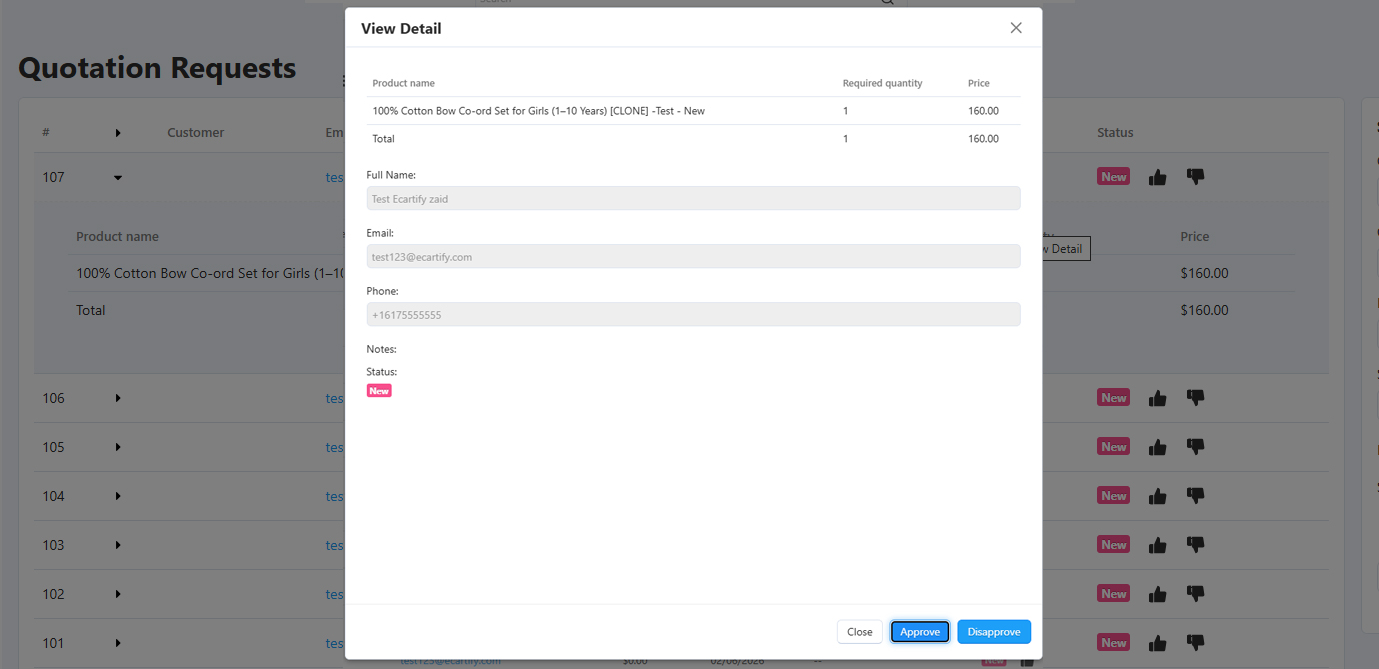Disapprove quotation 107 with thumbs-down icon
The width and height of the screenshot is (1379, 669).
(x=1195, y=177)
